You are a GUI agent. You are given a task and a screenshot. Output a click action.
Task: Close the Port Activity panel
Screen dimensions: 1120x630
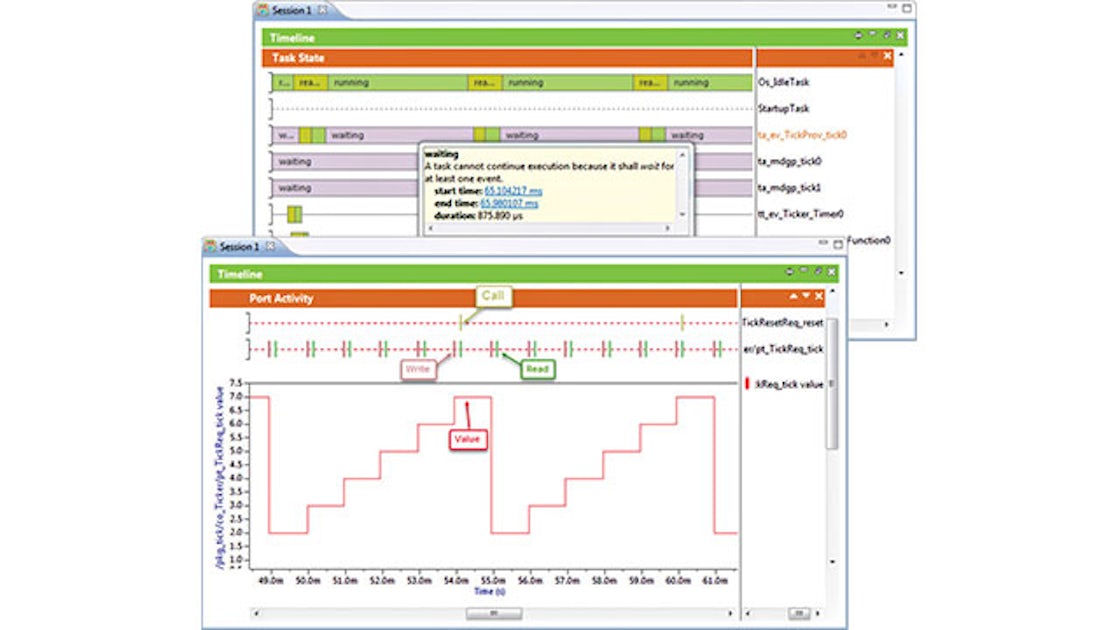tap(819, 297)
